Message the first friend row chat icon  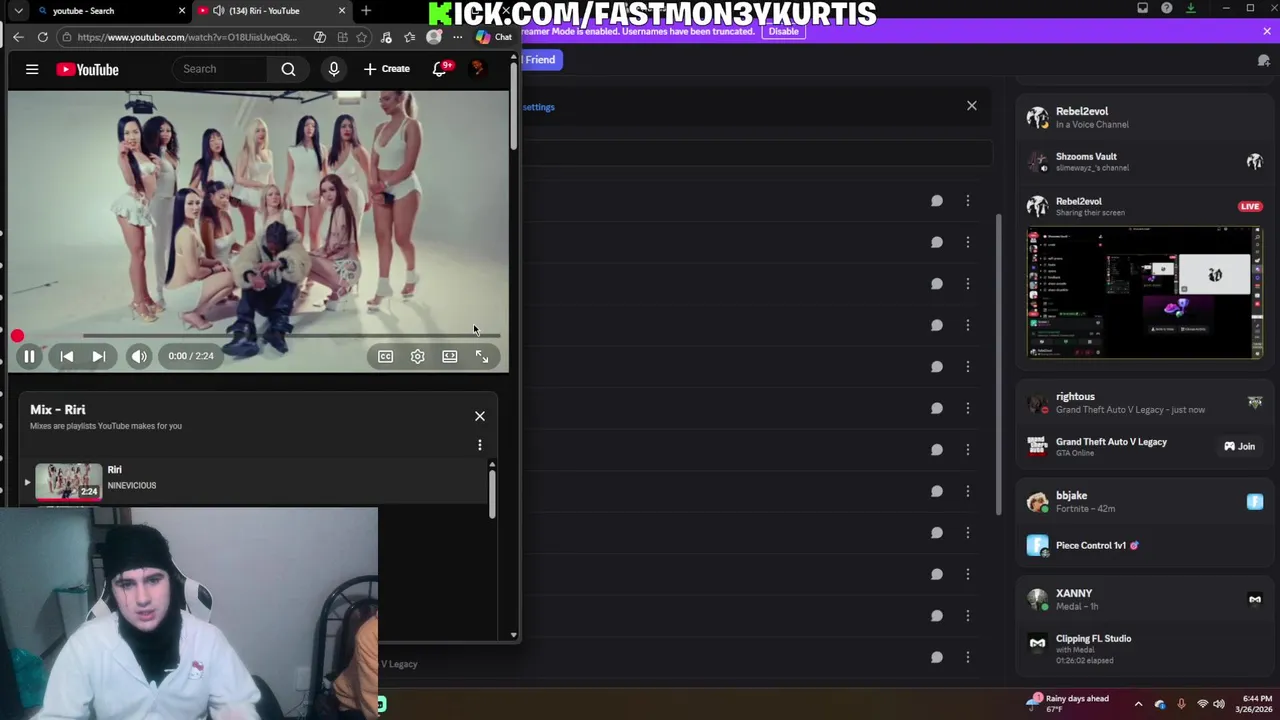(x=937, y=201)
